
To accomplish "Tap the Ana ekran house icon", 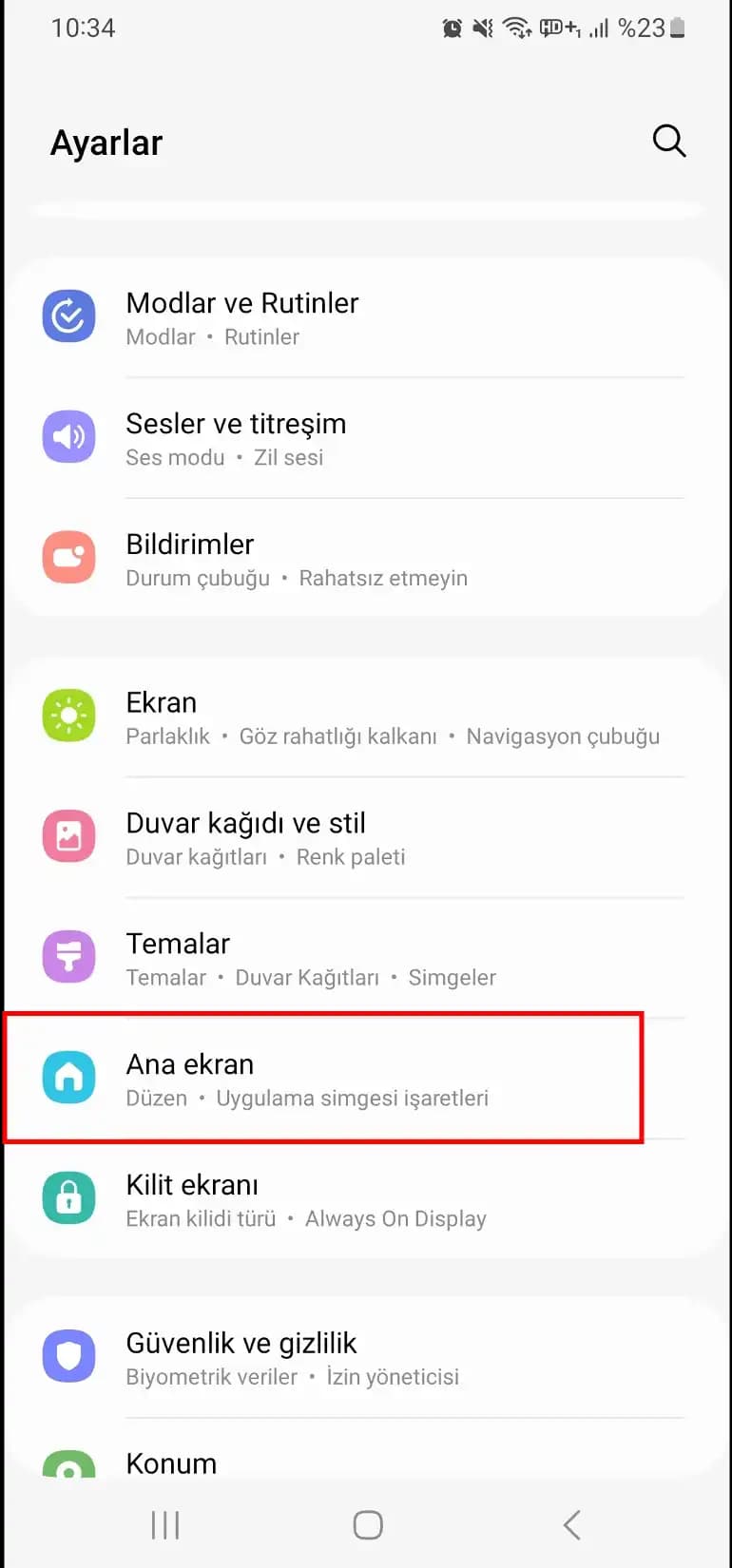I will coord(68,1078).
